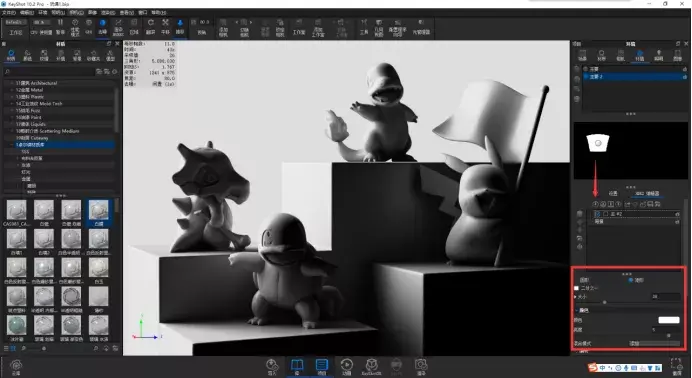Switch to the HDRI editor tab

pos(647,193)
